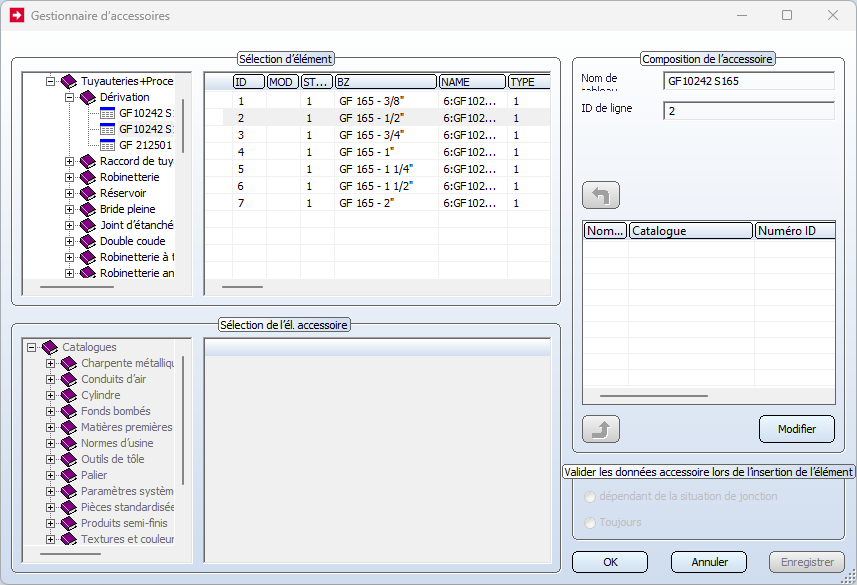Click the horizontal scrollbar under composition table
This screenshot has height=585, width=857.
click(x=653, y=396)
